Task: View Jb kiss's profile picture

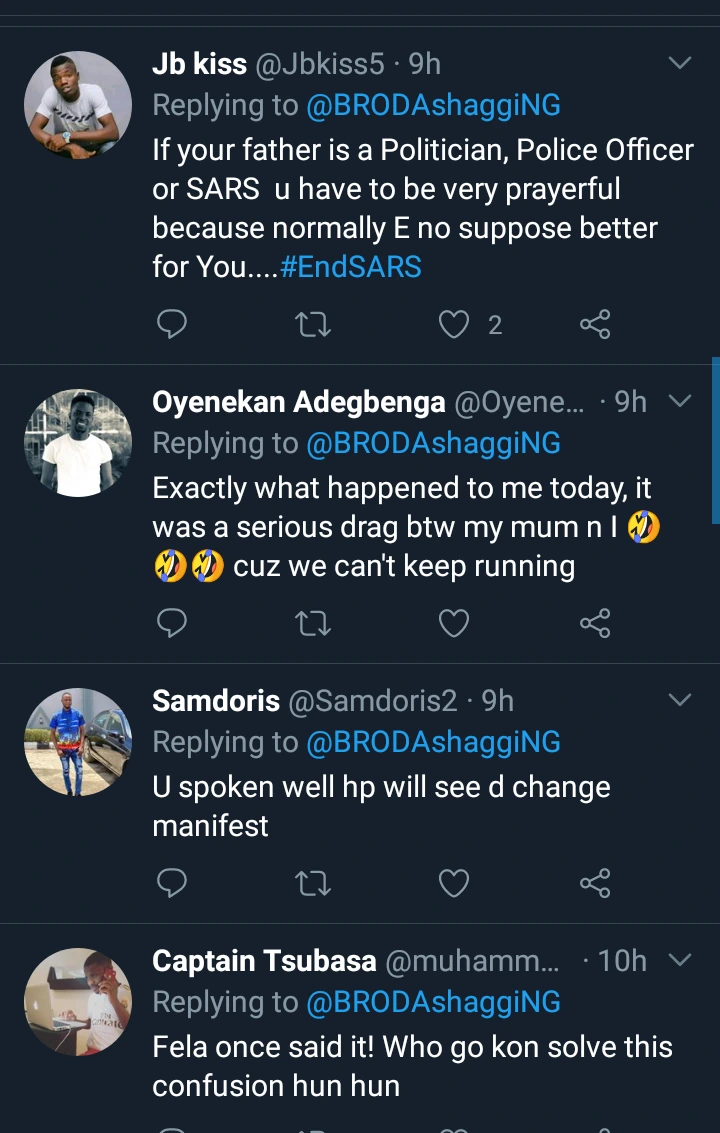Action: [x=77, y=105]
